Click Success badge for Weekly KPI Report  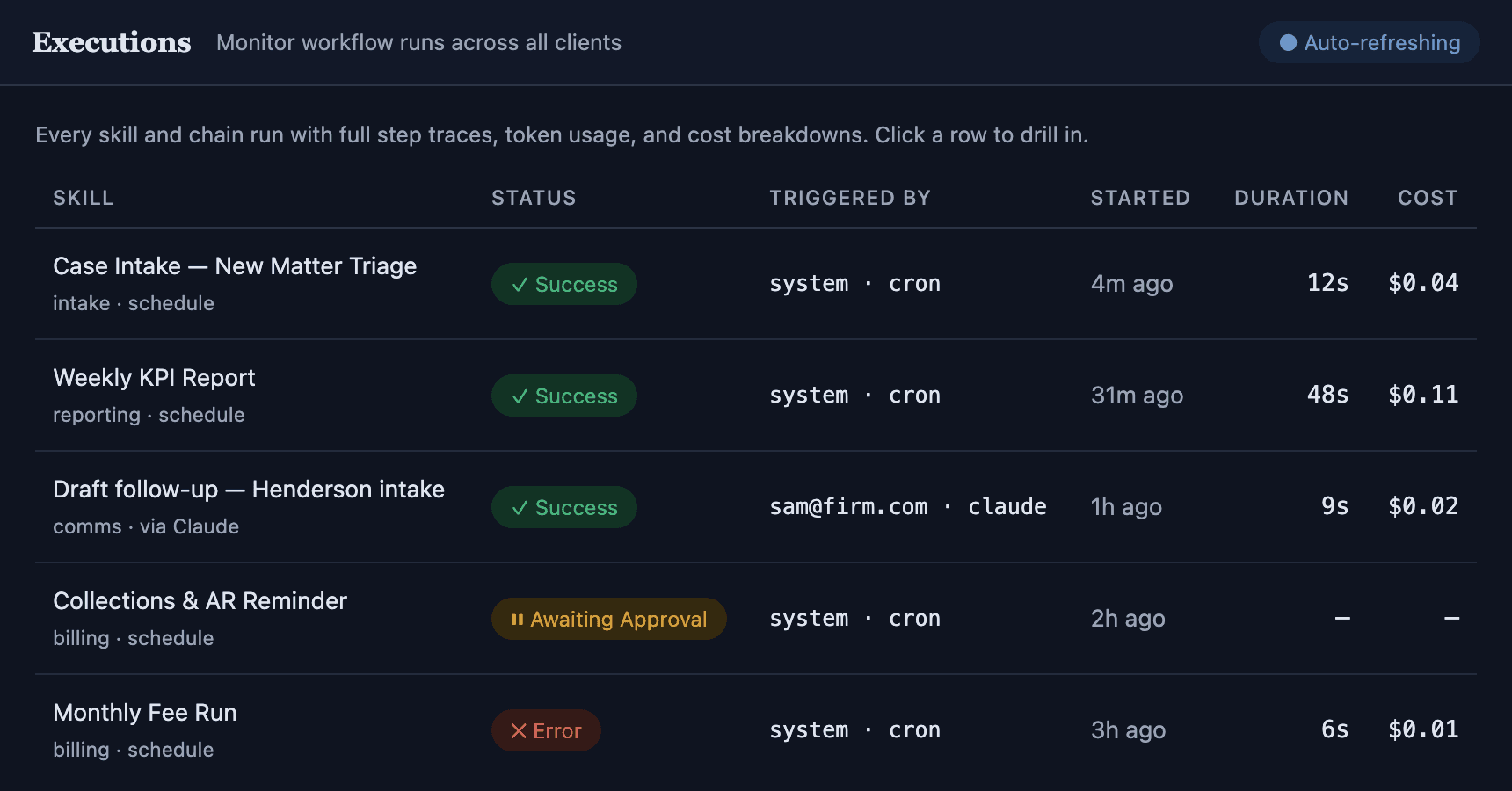click(x=564, y=395)
